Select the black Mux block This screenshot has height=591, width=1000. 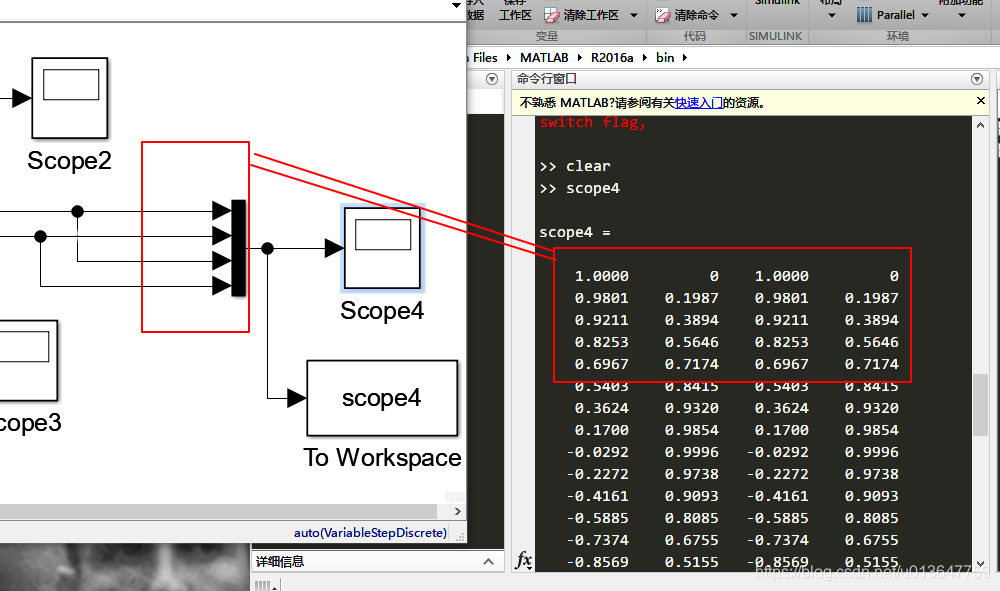[239, 248]
